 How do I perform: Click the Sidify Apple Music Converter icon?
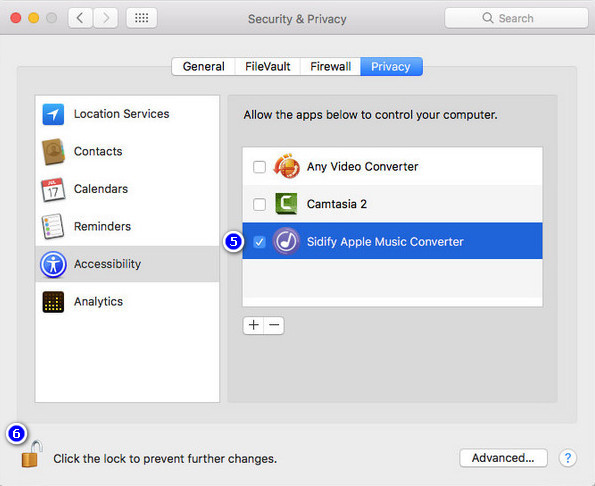point(286,241)
